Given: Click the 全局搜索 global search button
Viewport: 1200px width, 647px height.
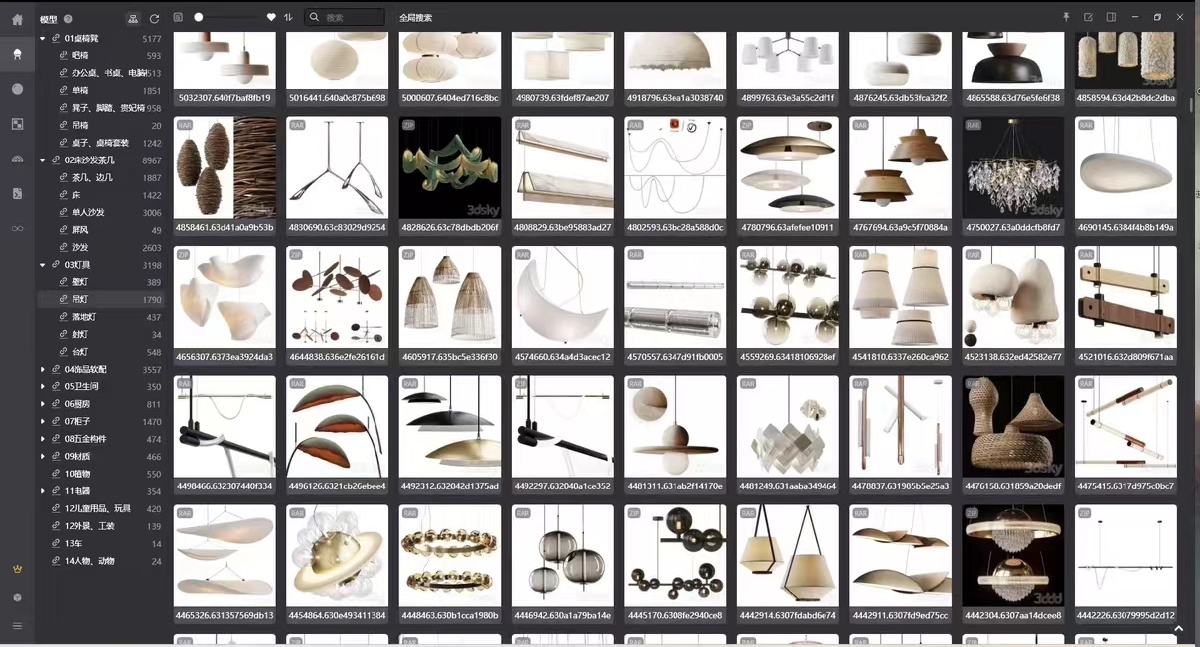Looking at the screenshot, I should point(415,18).
